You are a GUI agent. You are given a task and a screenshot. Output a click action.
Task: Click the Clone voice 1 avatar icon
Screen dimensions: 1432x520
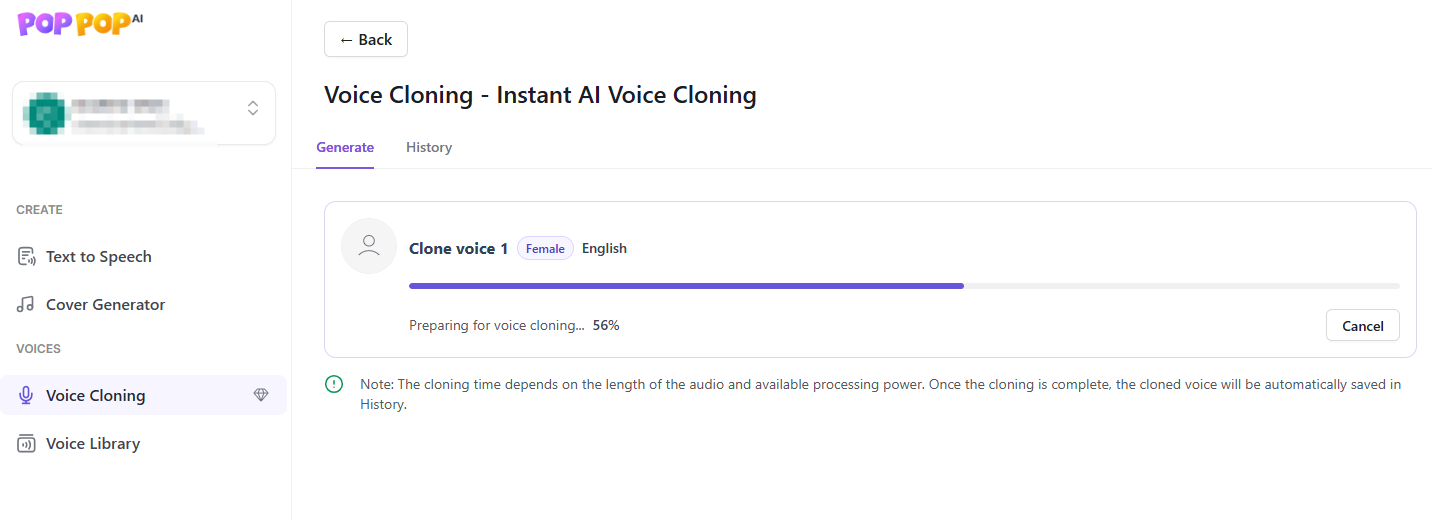point(369,246)
